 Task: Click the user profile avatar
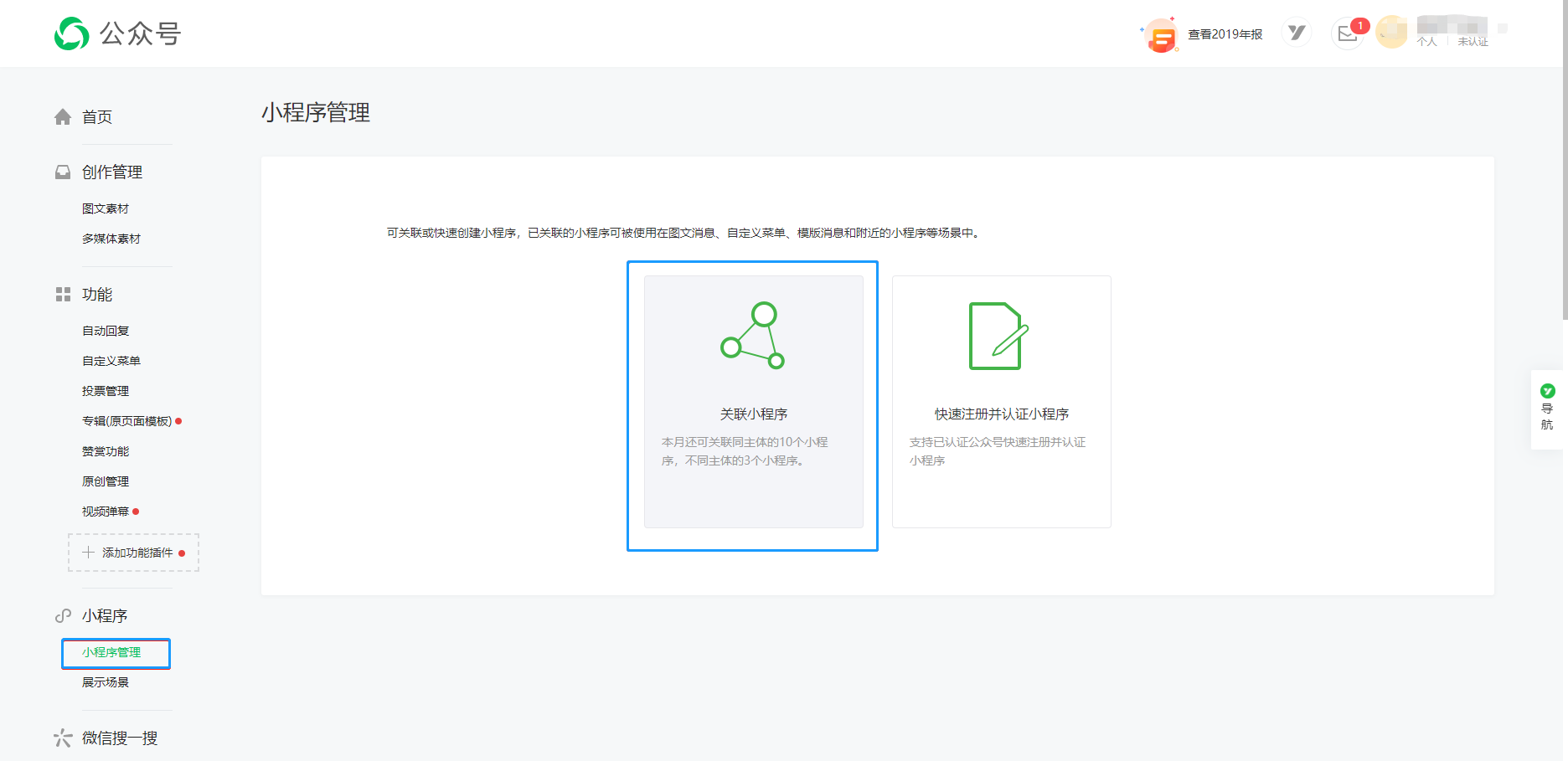(x=1391, y=33)
